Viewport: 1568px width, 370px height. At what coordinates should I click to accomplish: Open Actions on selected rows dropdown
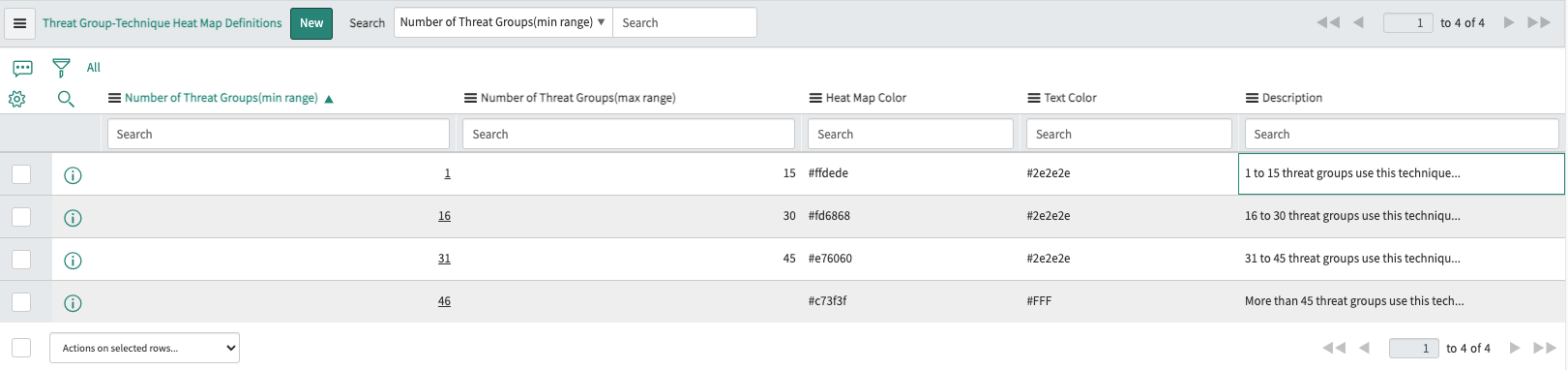[x=144, y=348]
